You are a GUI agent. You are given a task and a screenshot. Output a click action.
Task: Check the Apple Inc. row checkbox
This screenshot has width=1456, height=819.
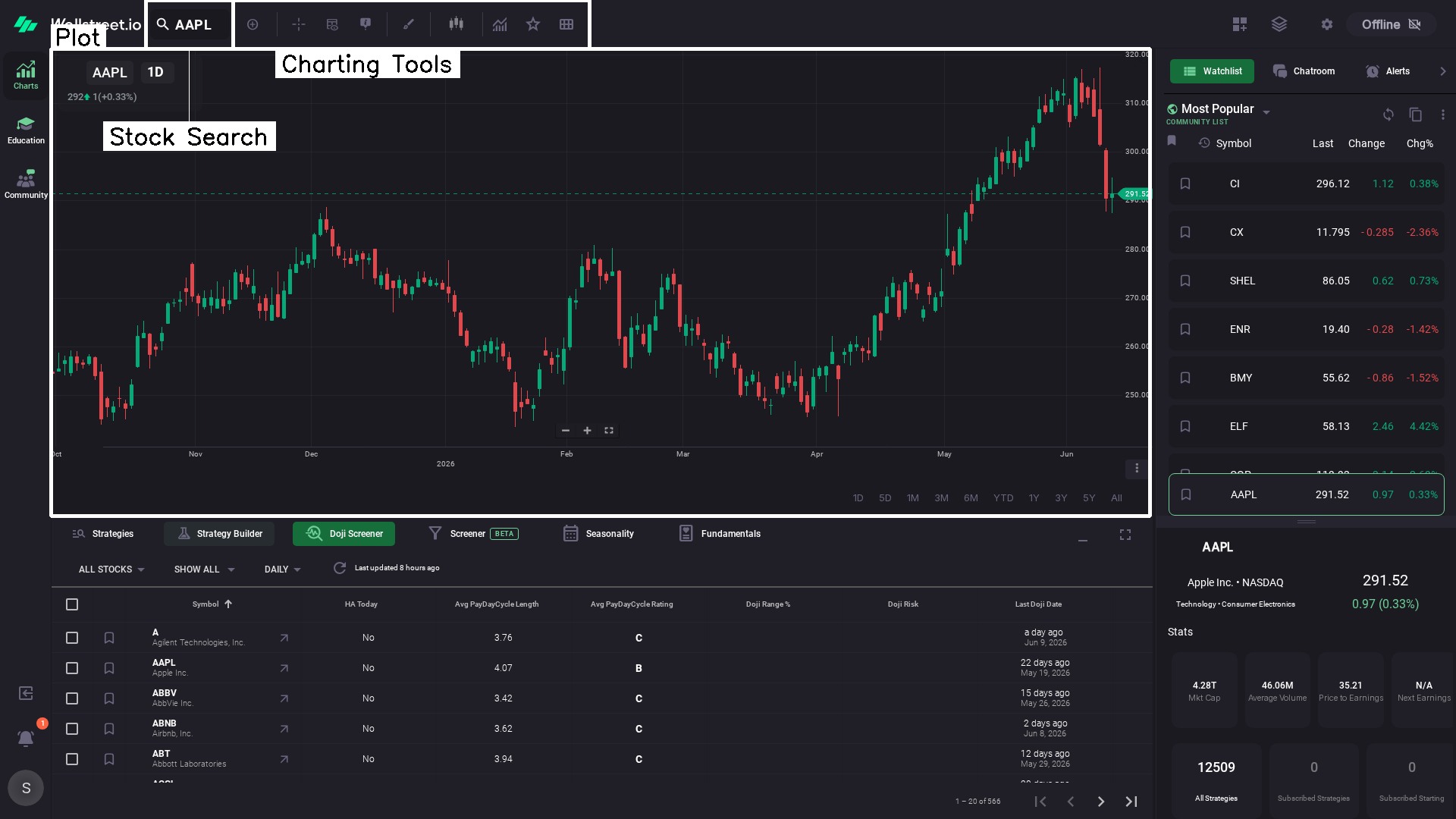coord(72,668)
